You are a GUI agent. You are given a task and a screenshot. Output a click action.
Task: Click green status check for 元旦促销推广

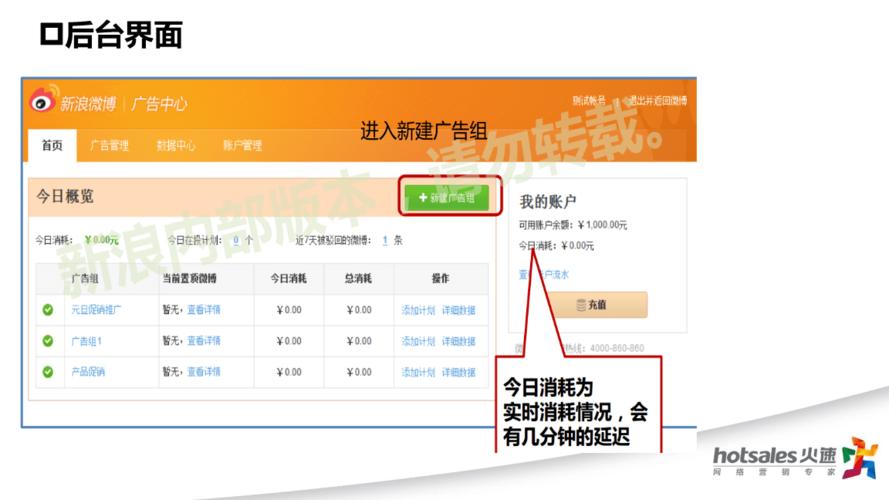(48, 310)
